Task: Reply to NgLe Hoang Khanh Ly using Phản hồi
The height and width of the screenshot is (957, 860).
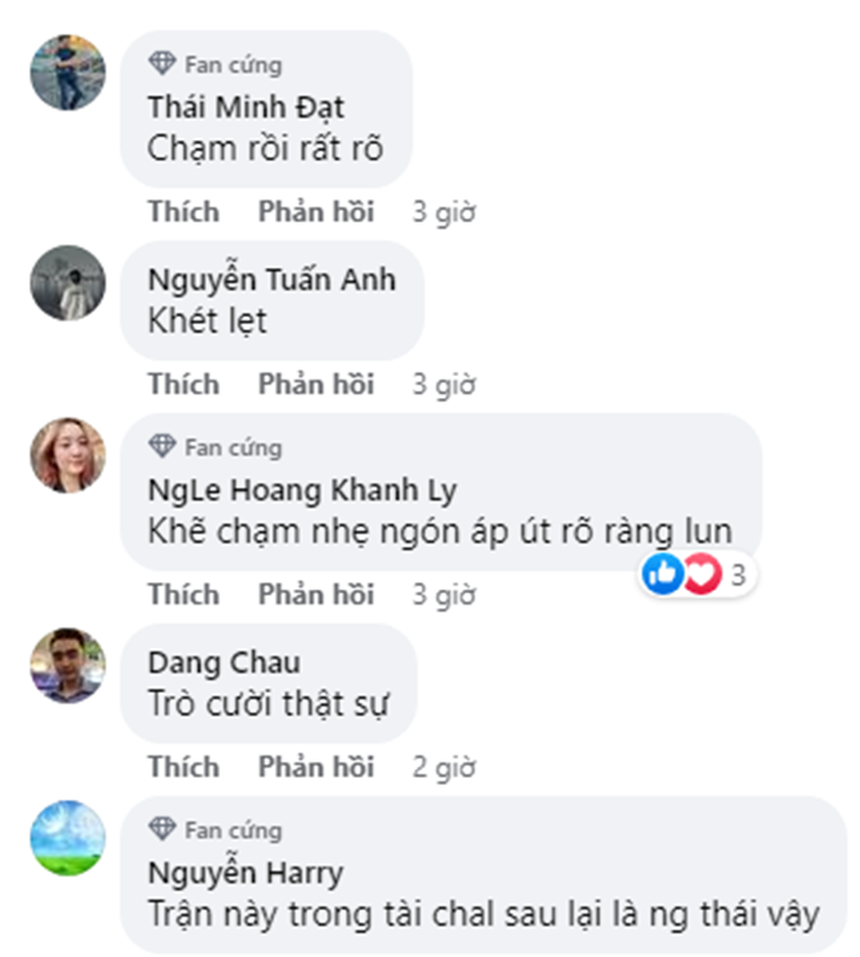Action: [x=316, y=594]
